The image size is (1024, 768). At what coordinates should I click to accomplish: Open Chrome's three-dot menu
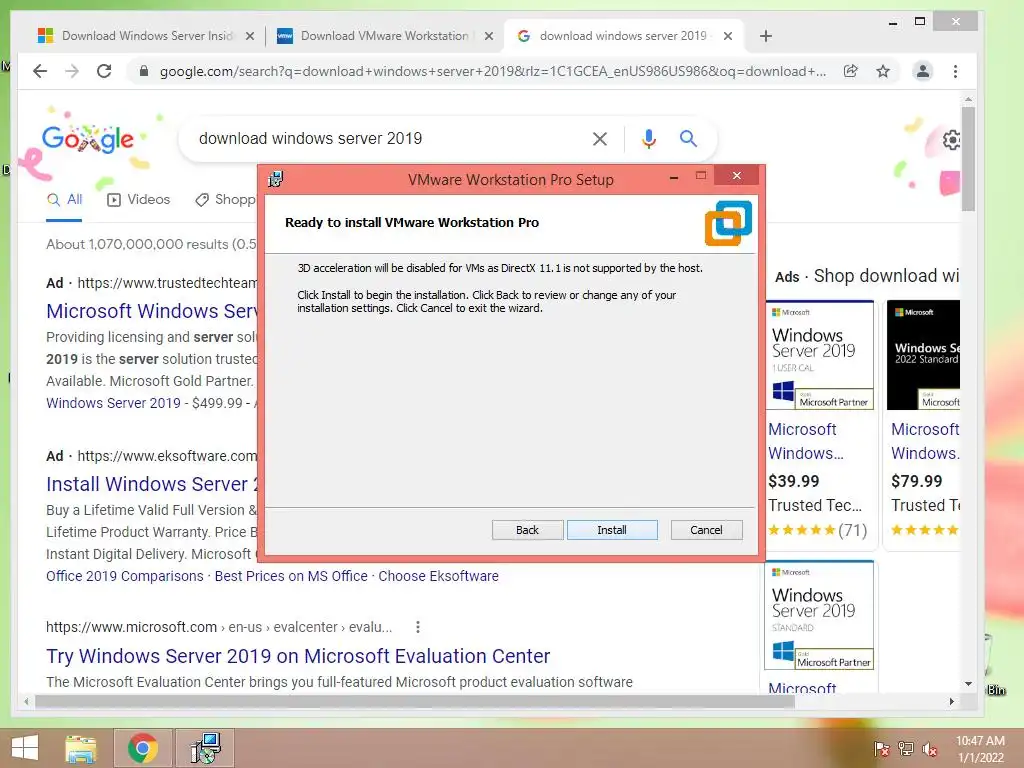coord(955,71)
